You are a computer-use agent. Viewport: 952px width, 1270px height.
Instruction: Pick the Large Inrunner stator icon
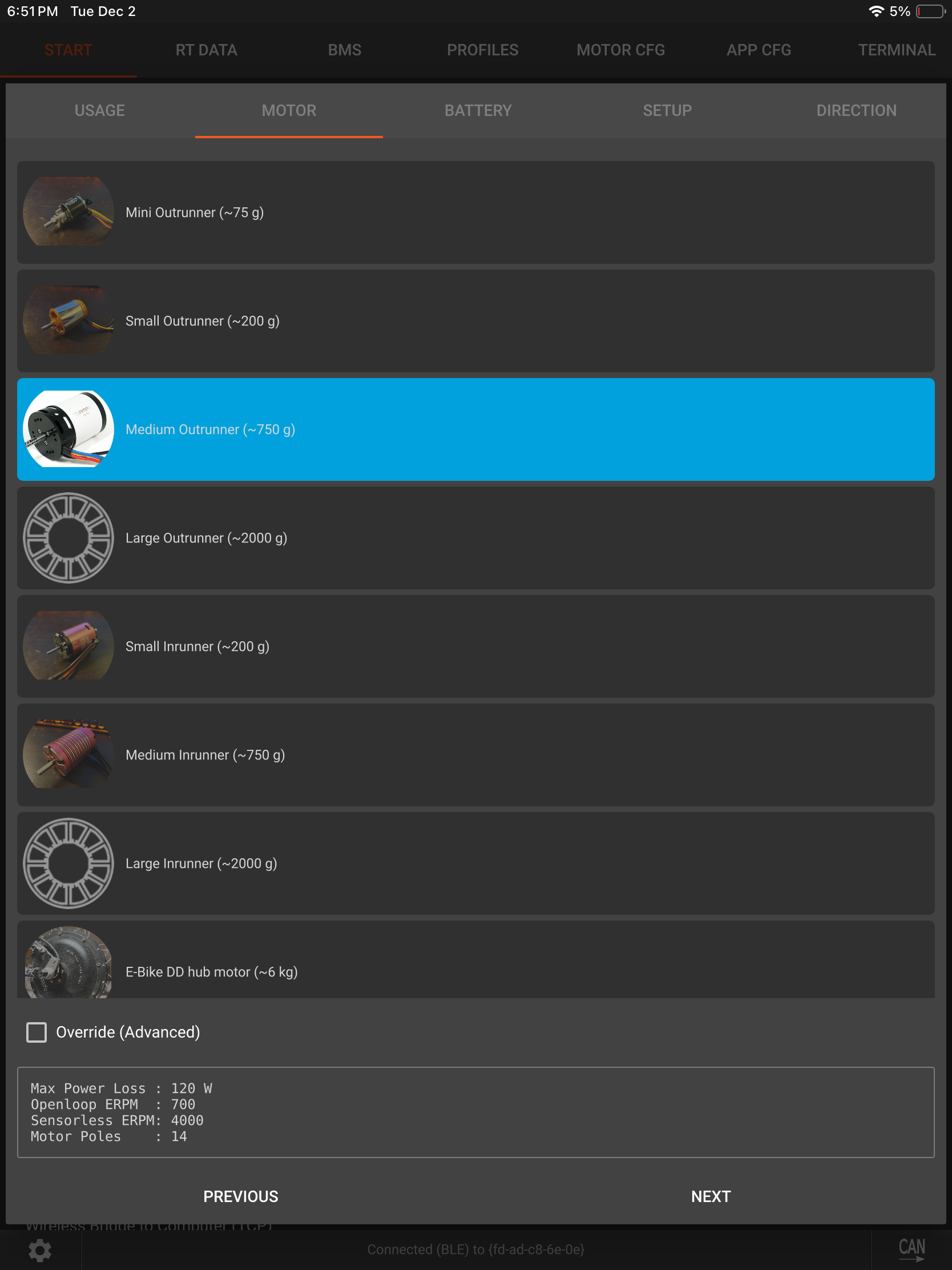point(68,863)
